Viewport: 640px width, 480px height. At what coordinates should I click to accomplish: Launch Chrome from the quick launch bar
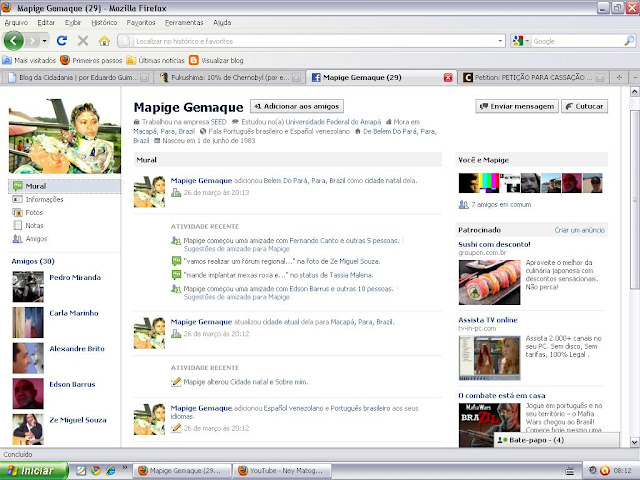coord(96,471)
